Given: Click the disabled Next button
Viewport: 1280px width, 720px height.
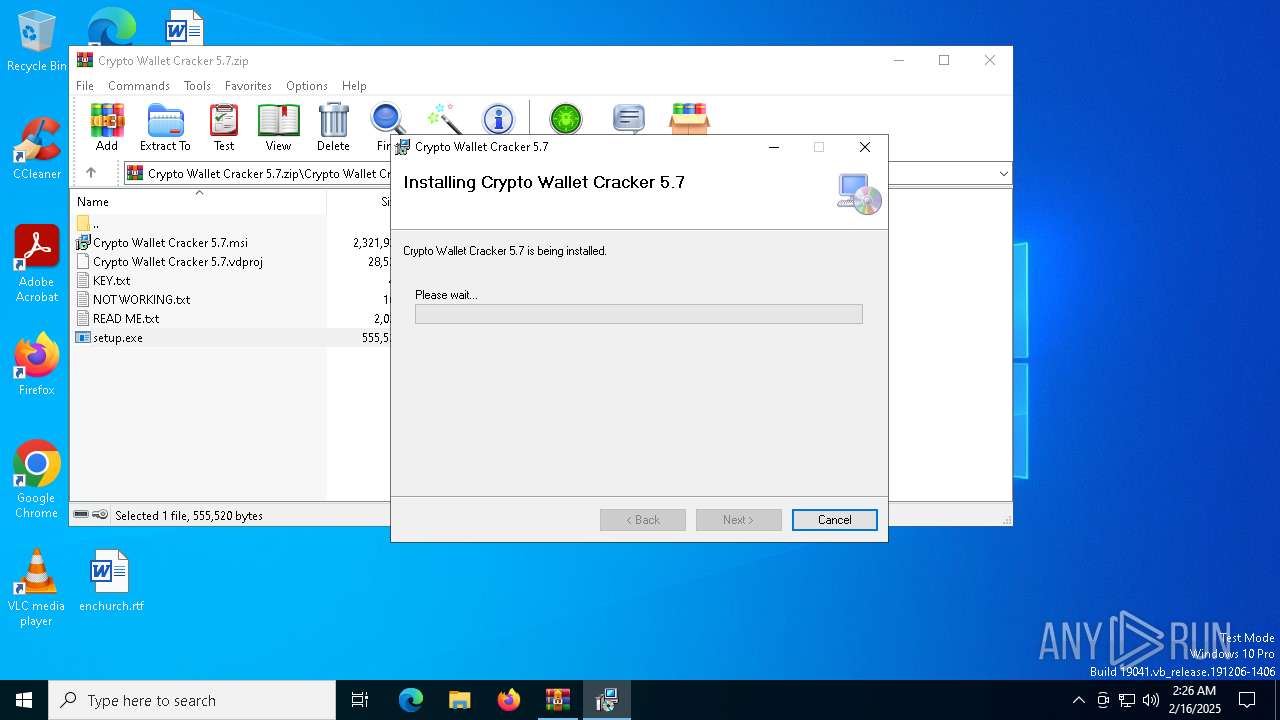Looking at the screenshot, I should (x=739, y=520).
